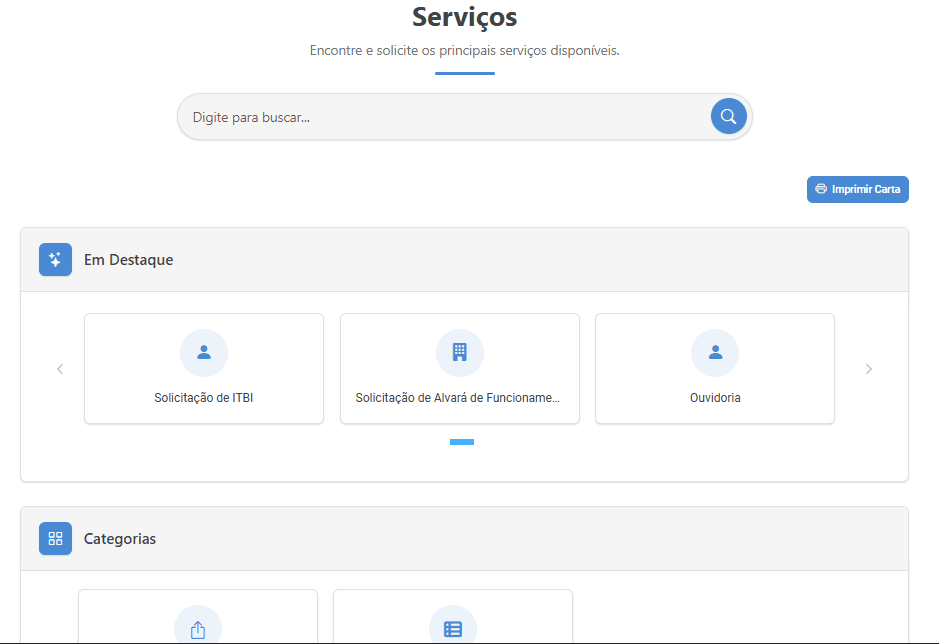The height and width of the screenshot is (644, 939).
Task: Open the Solicitação de ITBI service link
Action: click(204, 398)
